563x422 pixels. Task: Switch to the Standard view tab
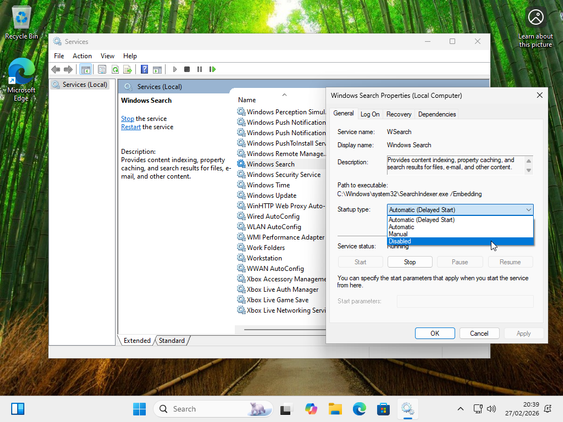click(x=172, y=340)
